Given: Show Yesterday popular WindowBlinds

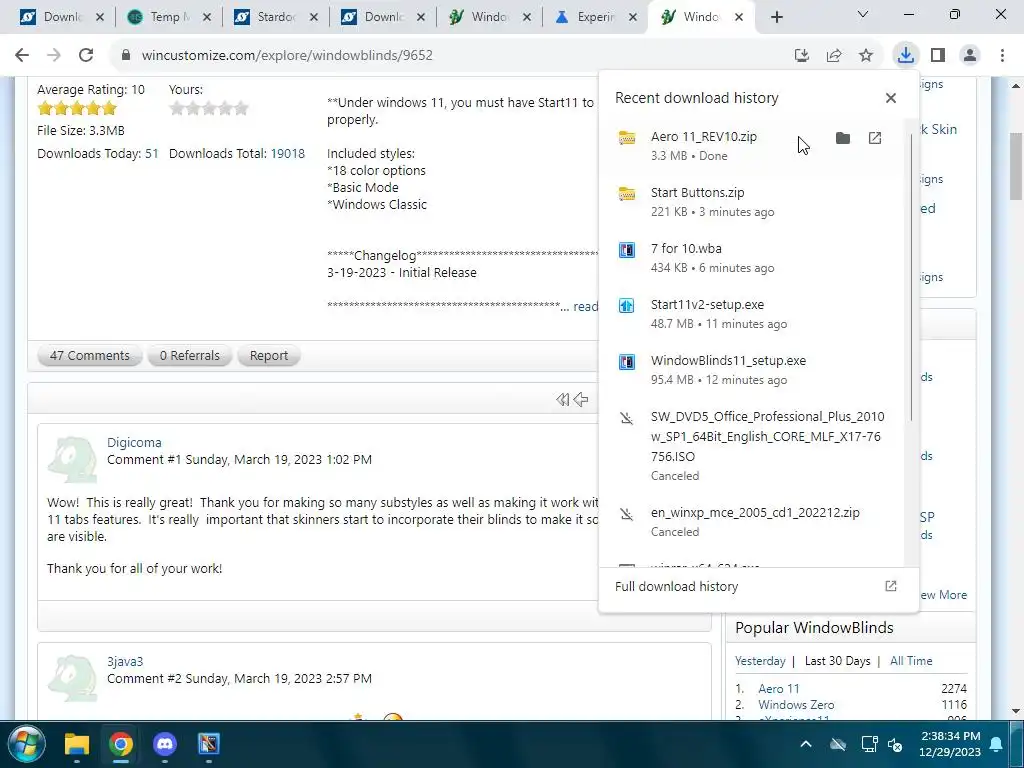Looking at the screenshot, I should pyautogui.click(x=760, y=661).
